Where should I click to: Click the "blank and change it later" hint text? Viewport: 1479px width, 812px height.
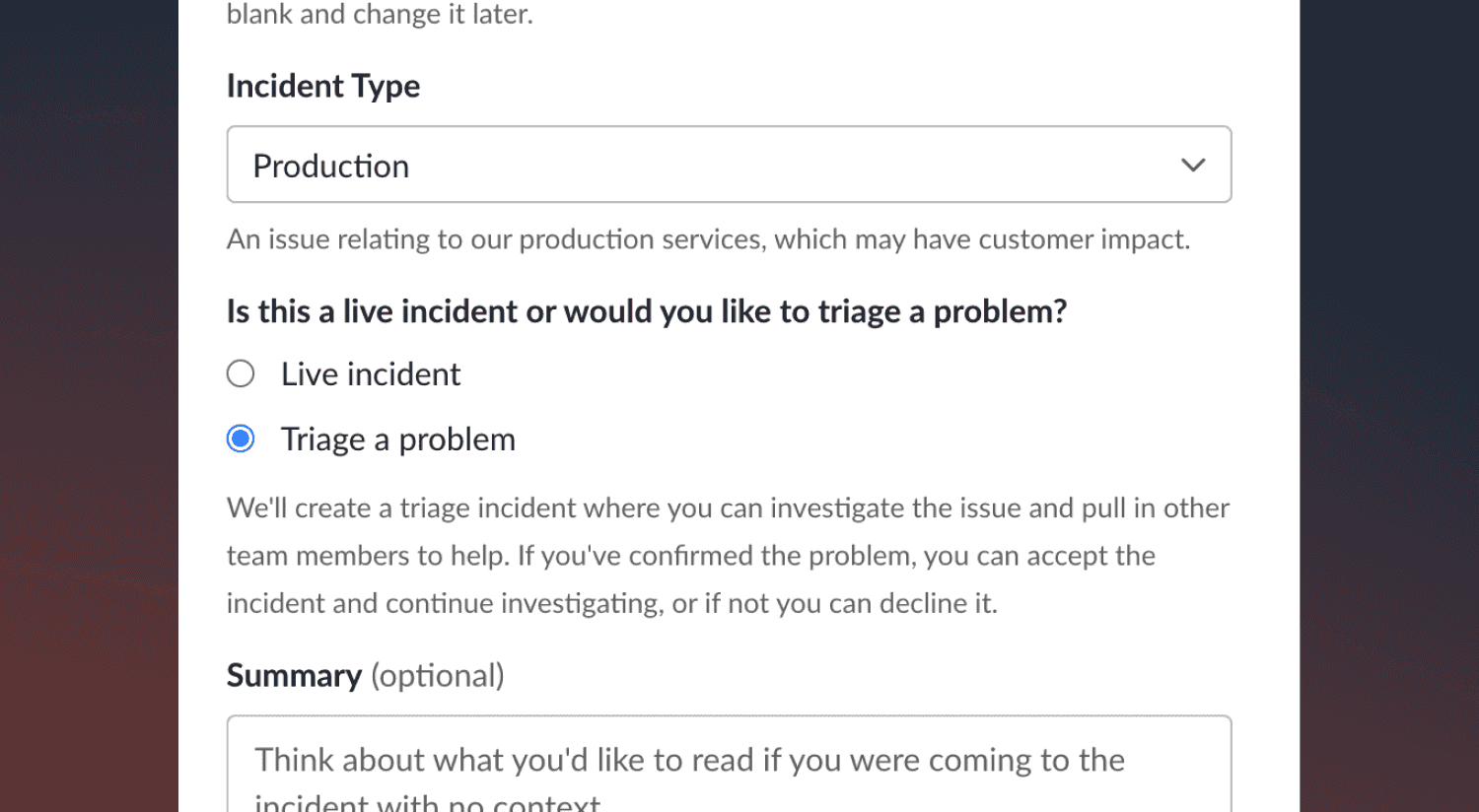(x=380, y=14)
